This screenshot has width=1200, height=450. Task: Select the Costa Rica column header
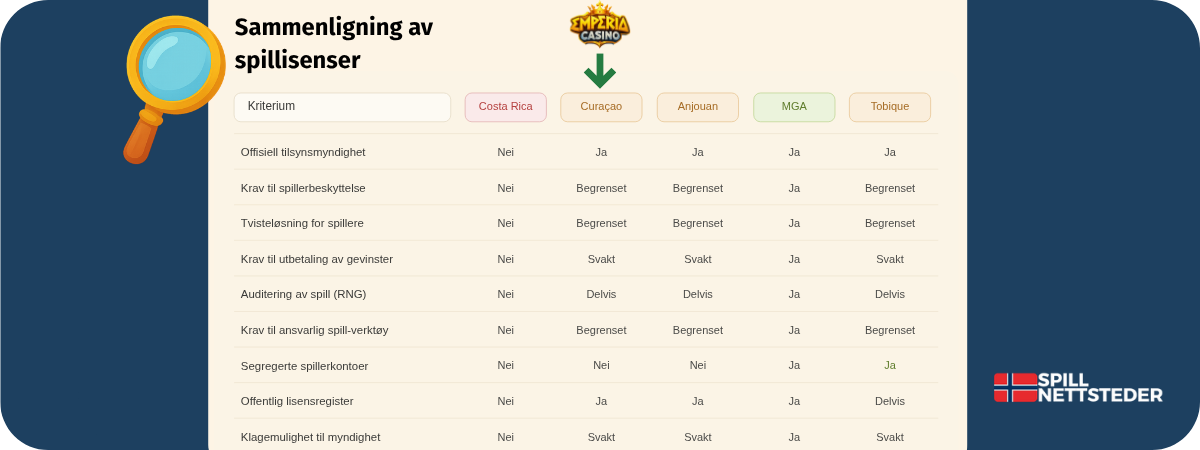tap(505, 107)
